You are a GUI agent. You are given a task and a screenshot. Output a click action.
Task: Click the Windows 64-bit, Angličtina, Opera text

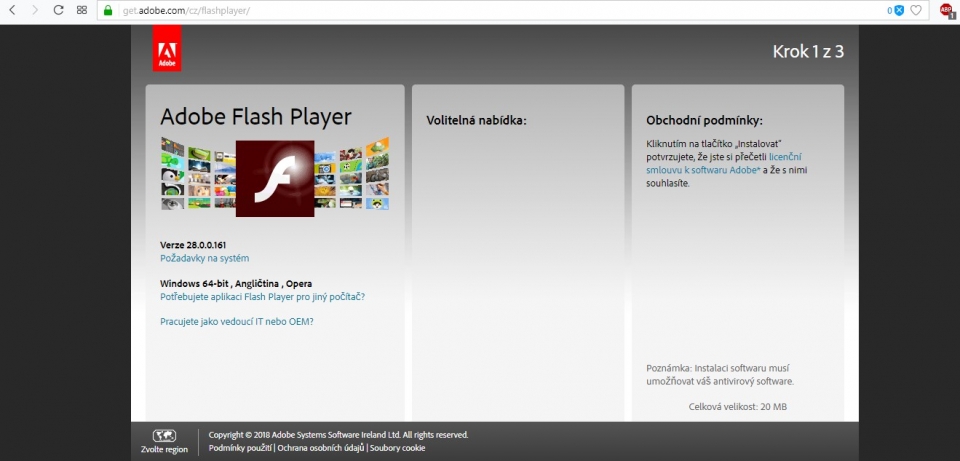[236, 283]
